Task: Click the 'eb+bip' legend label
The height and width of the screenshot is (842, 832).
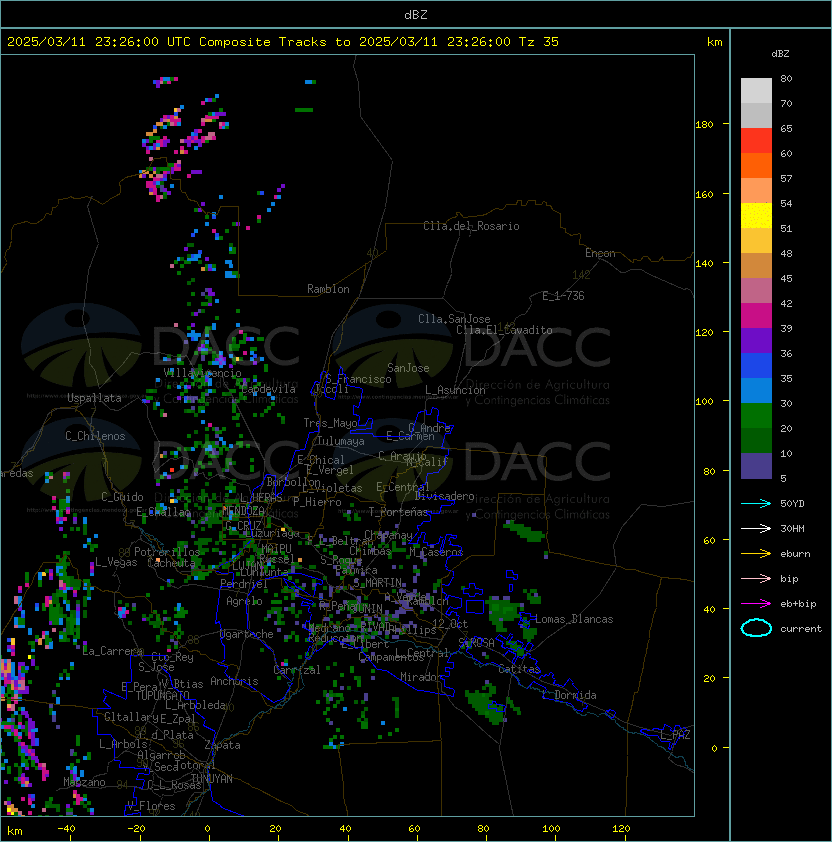Action: [798, 604]
